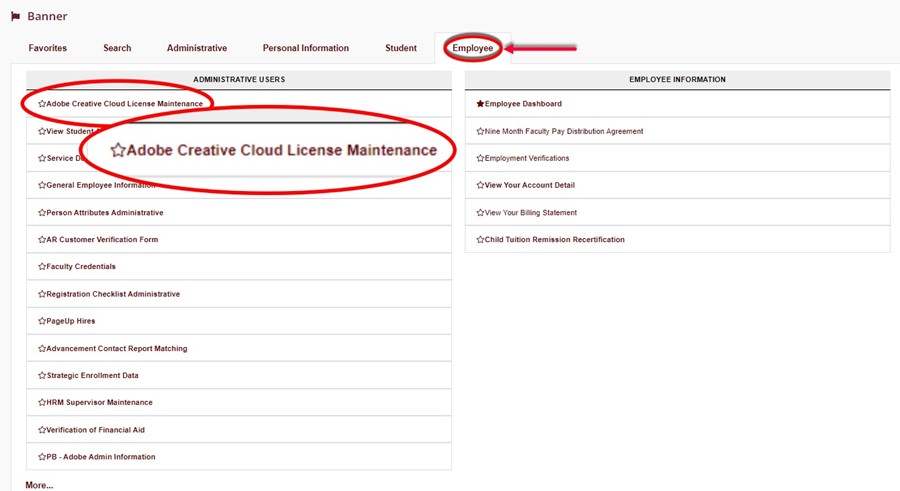Select the Student tab

tap(401, 48)
